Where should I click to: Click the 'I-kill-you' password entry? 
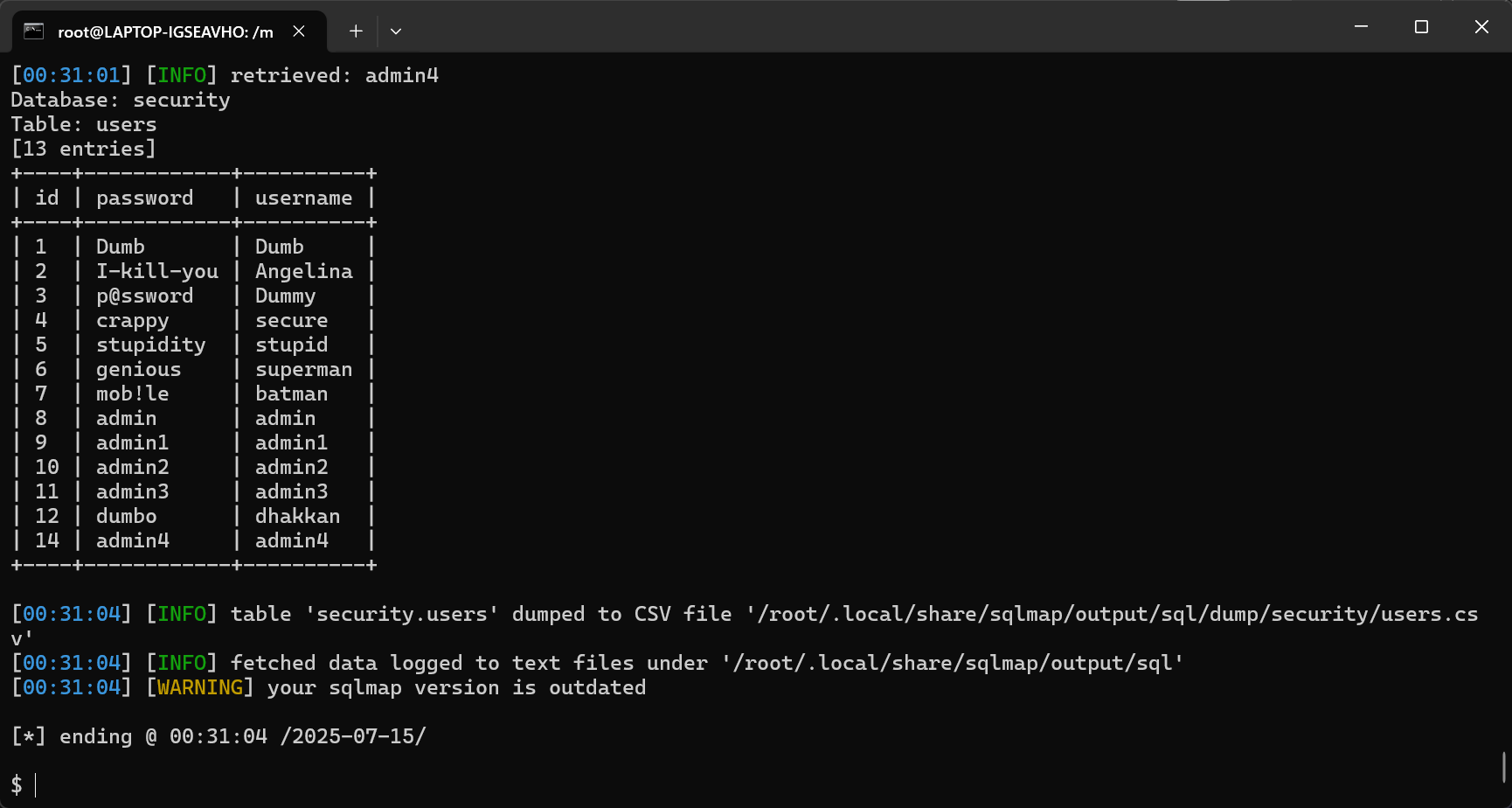[157, 271]
